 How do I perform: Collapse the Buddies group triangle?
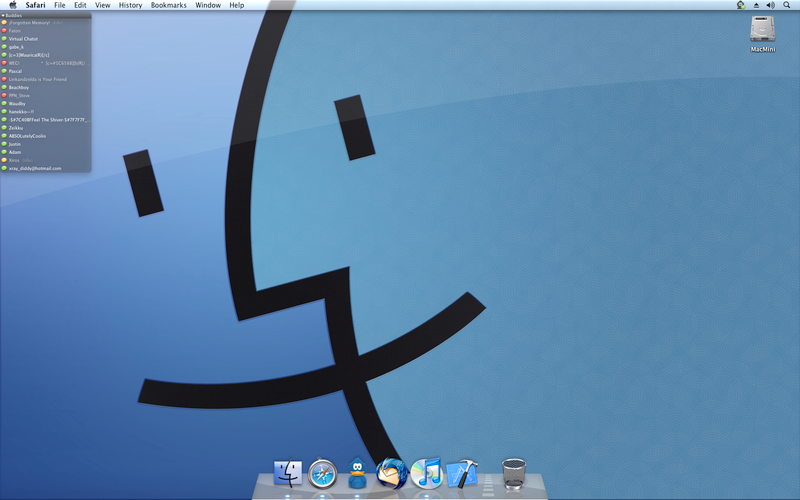(x=3, y=16)
